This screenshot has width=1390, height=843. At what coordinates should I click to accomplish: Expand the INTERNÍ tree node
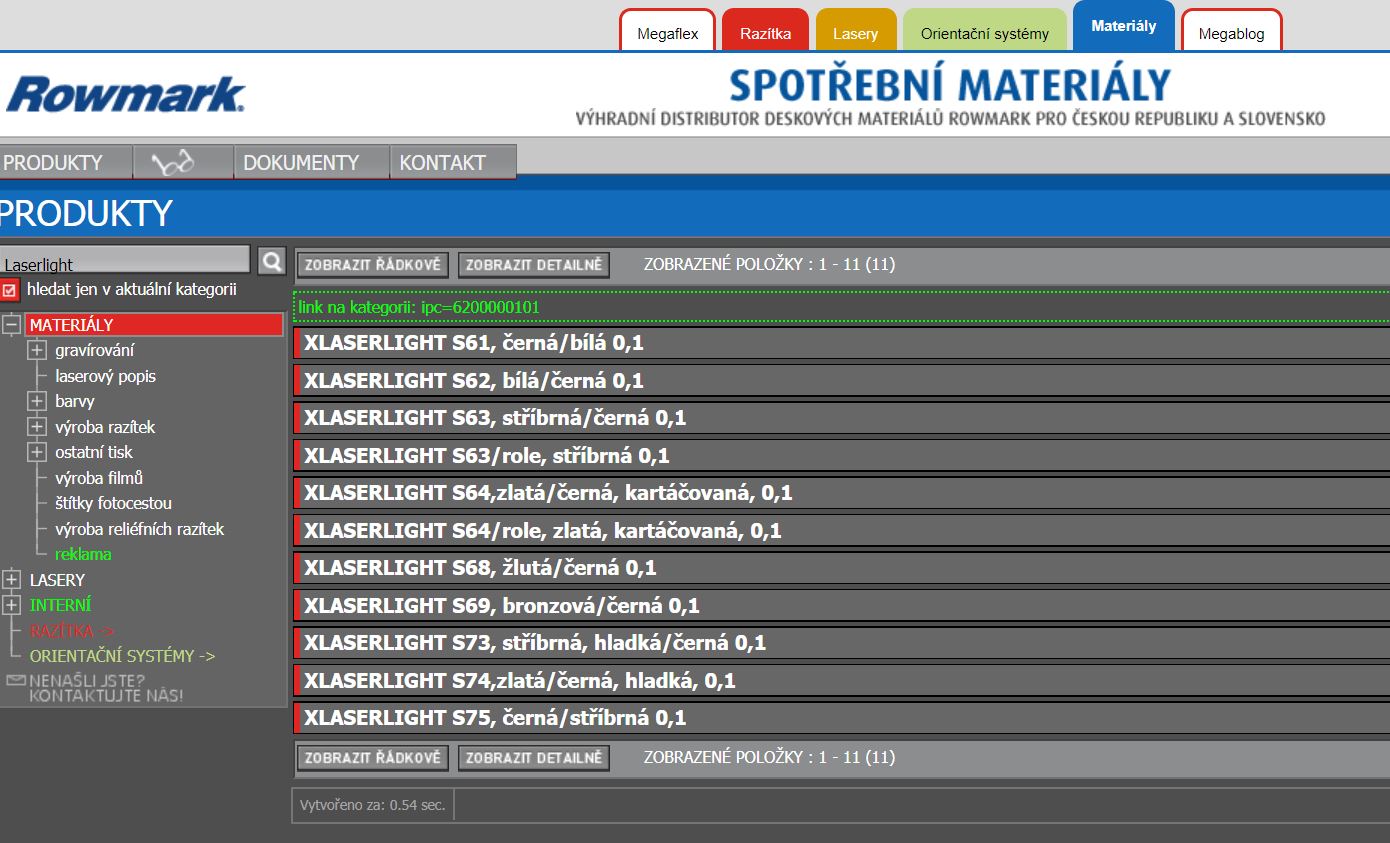(12, 605)
